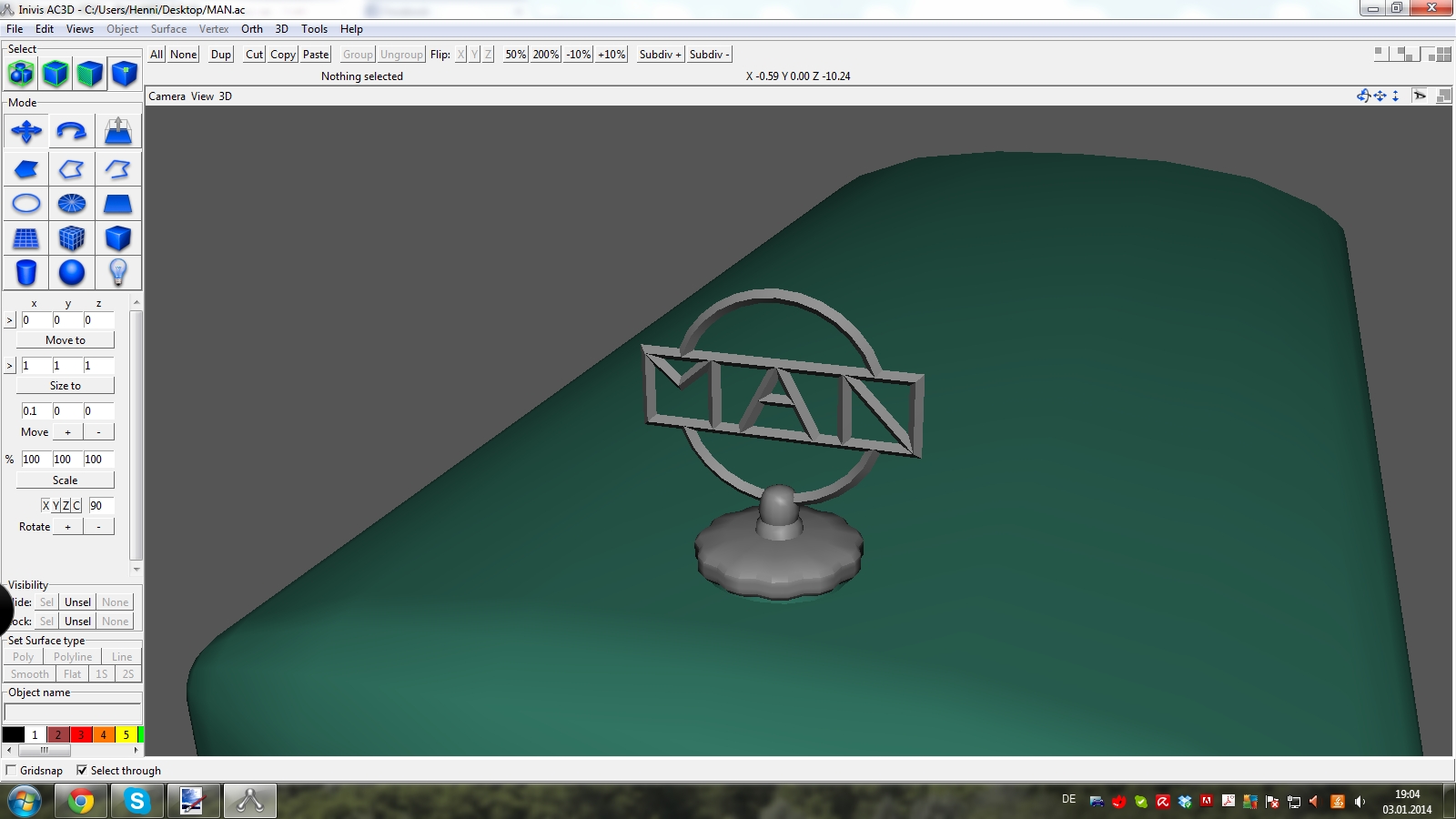Open the Windows Start menu
Image resolution: width=1456 pixels, height=819 pixels.
pos(25,802)
